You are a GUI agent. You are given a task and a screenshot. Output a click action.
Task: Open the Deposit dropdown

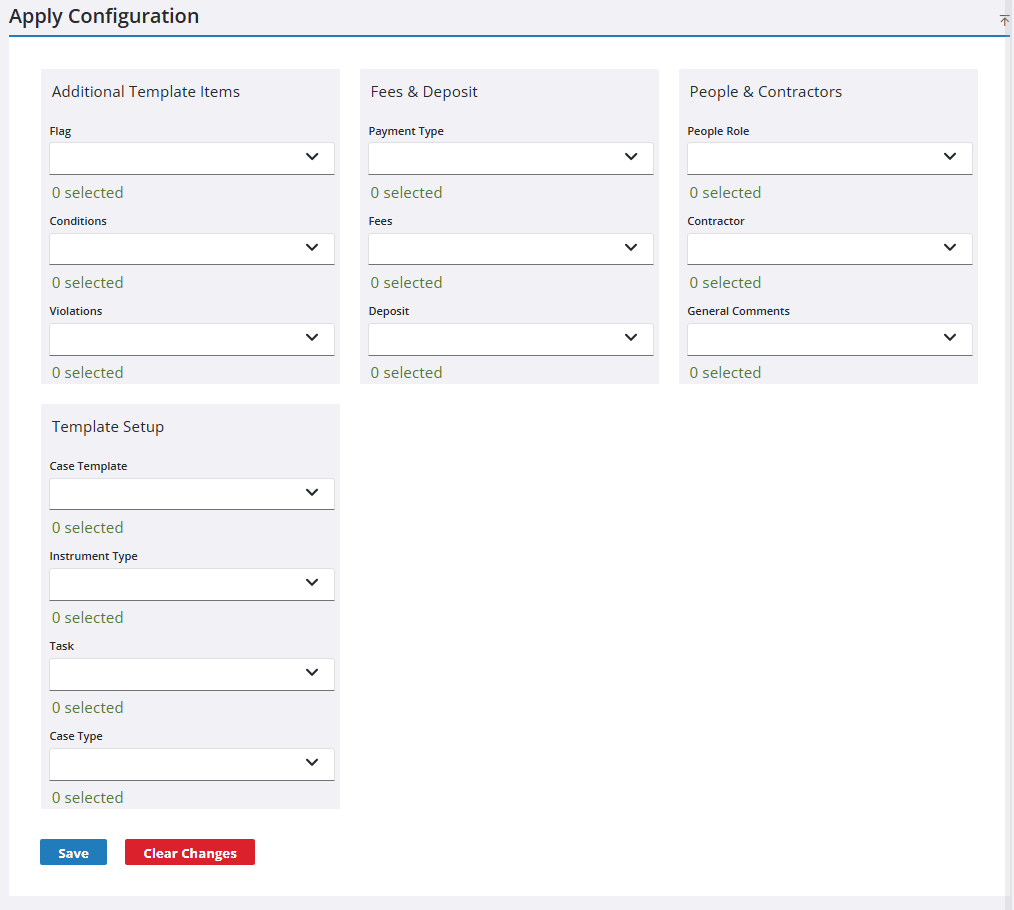(510, 338)
